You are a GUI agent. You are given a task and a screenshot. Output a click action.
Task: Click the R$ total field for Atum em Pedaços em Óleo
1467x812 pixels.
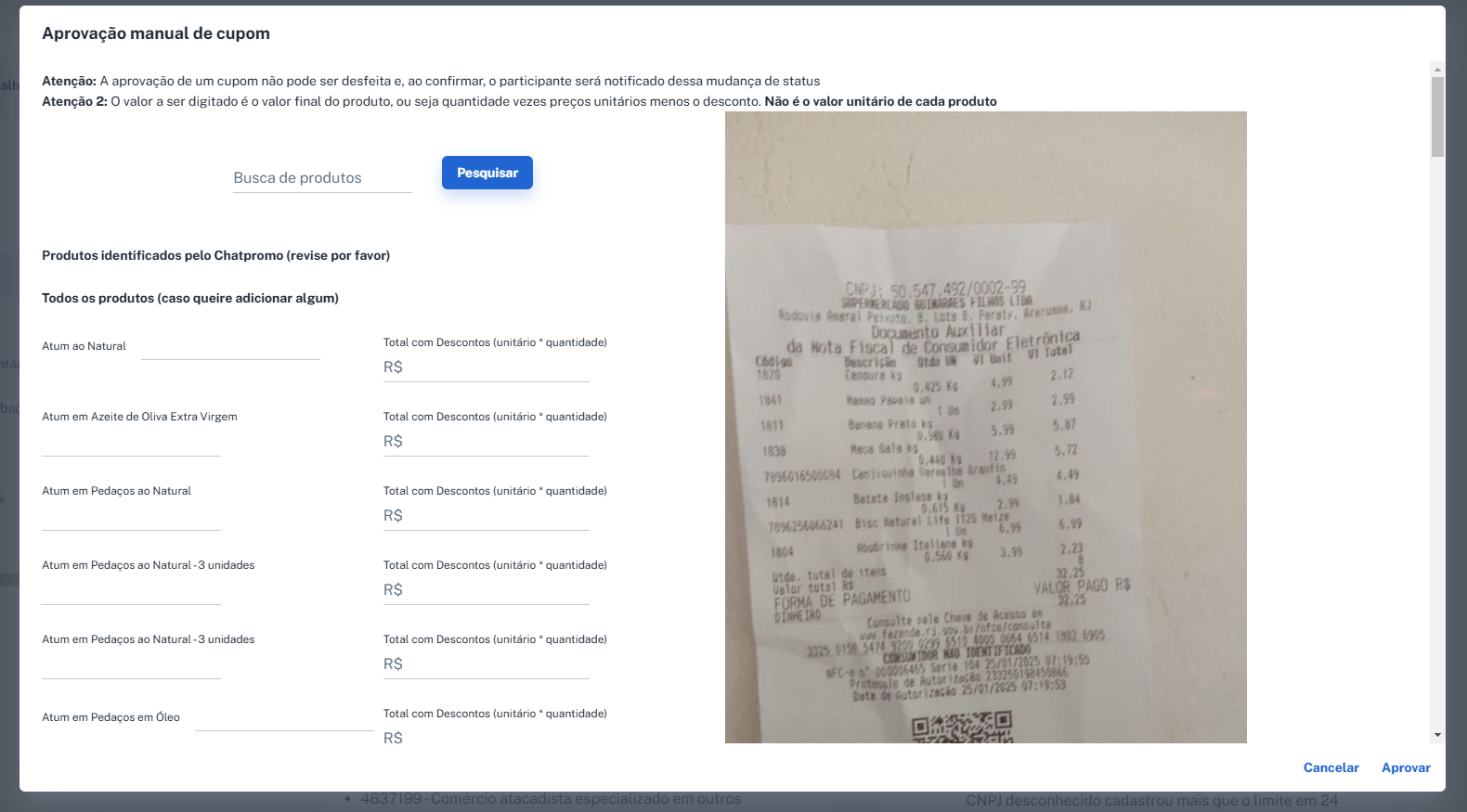pos(487,739)
